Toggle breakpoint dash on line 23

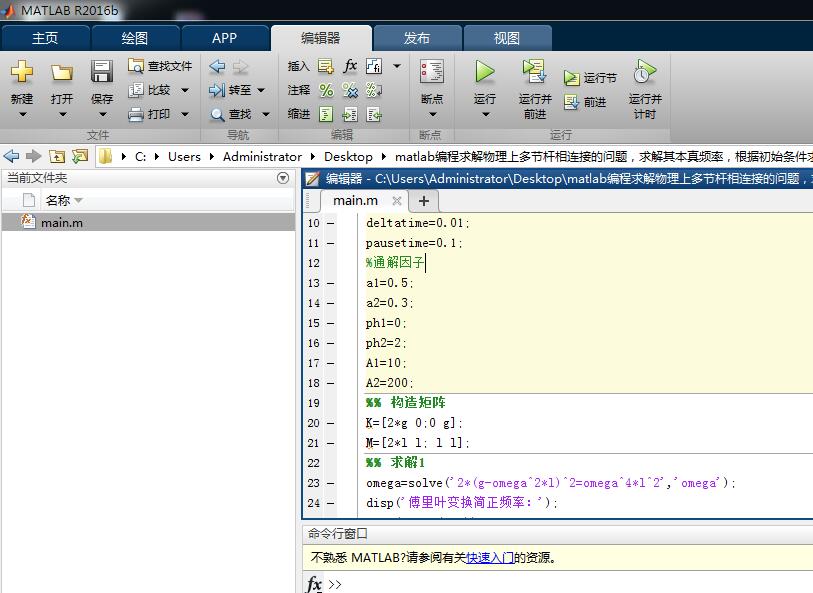(x=330, y=484)
